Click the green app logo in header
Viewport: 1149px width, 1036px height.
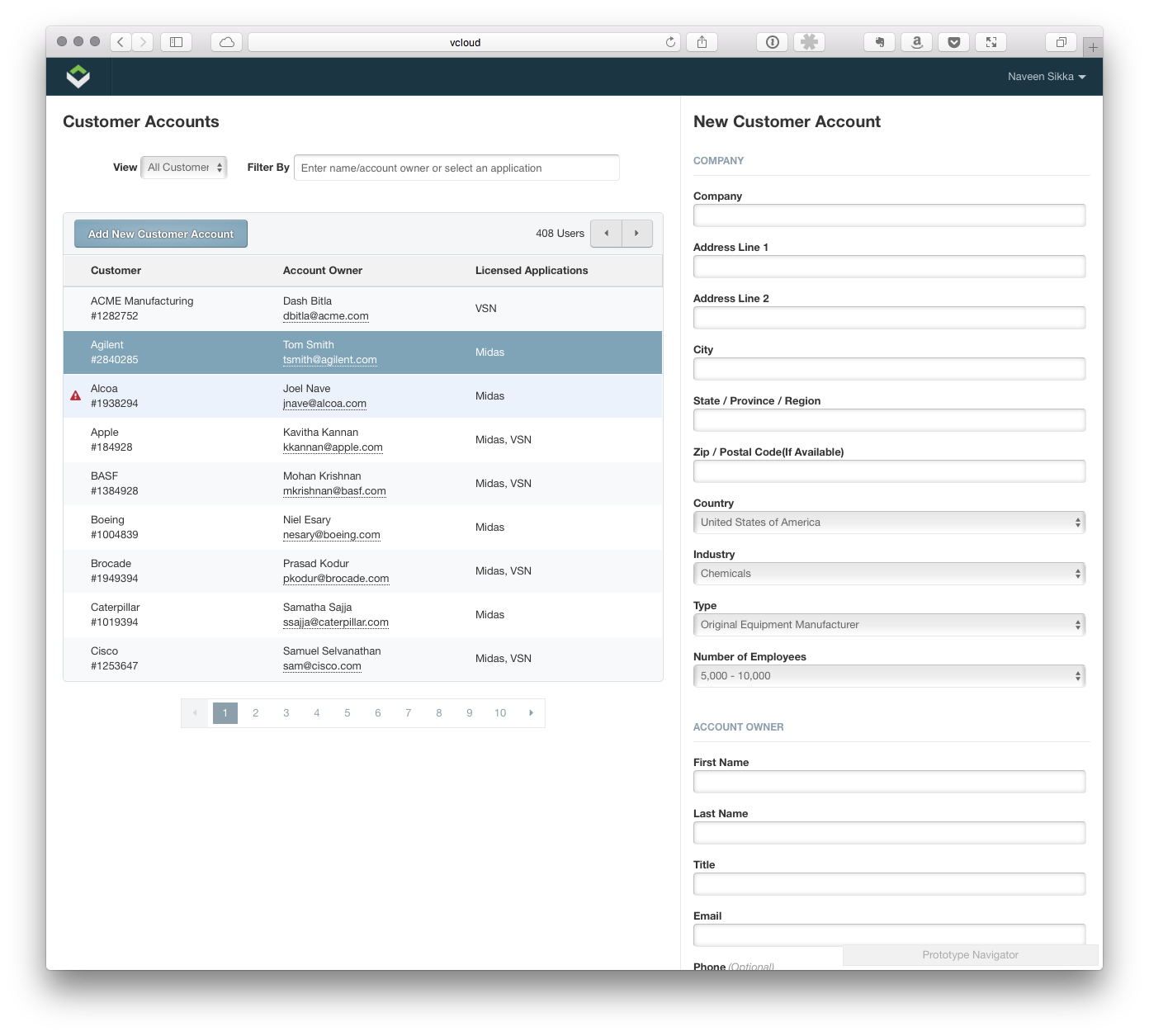point(78,77)
